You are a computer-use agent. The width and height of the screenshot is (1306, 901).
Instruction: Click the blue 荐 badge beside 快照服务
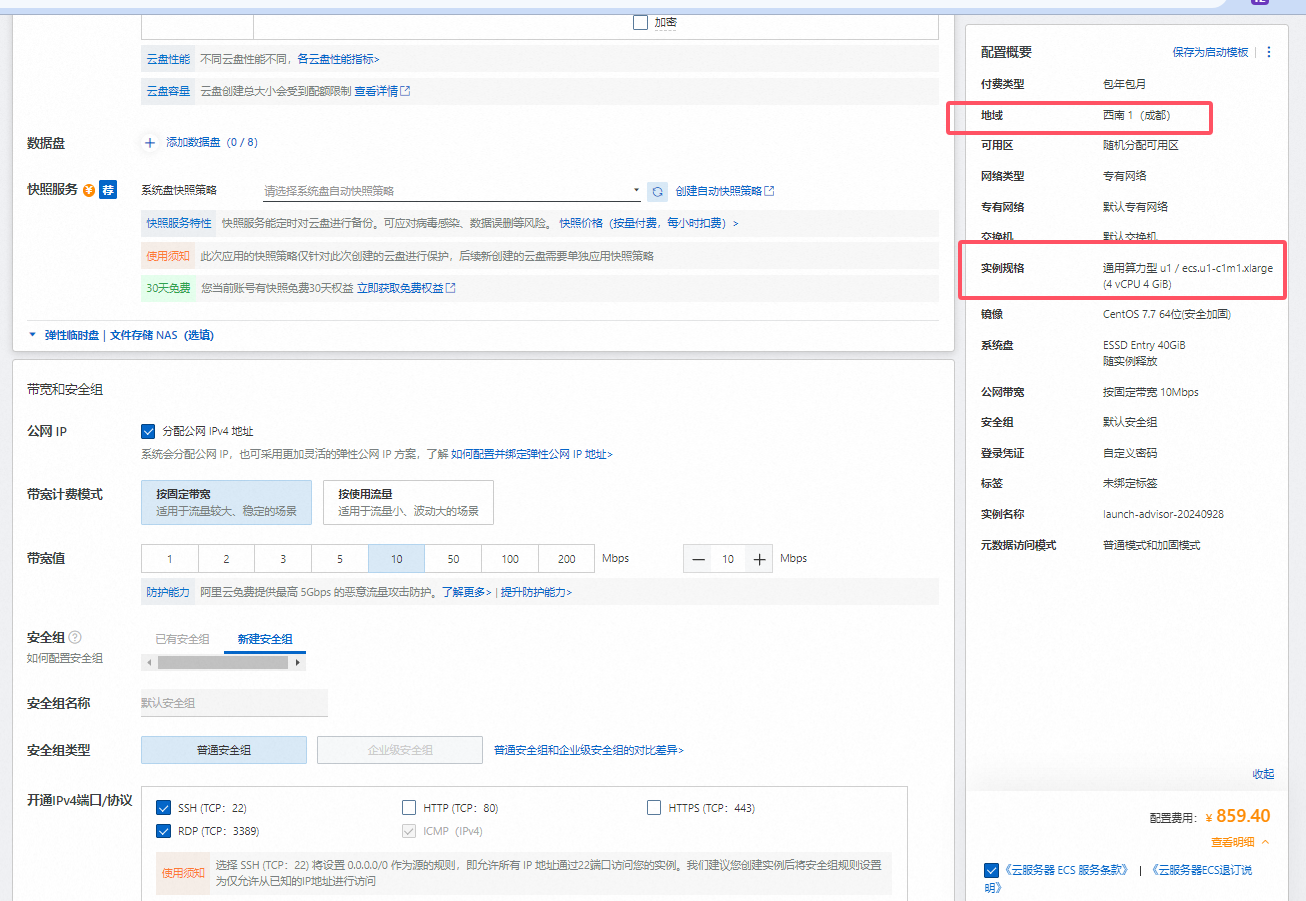coord(108,190)
